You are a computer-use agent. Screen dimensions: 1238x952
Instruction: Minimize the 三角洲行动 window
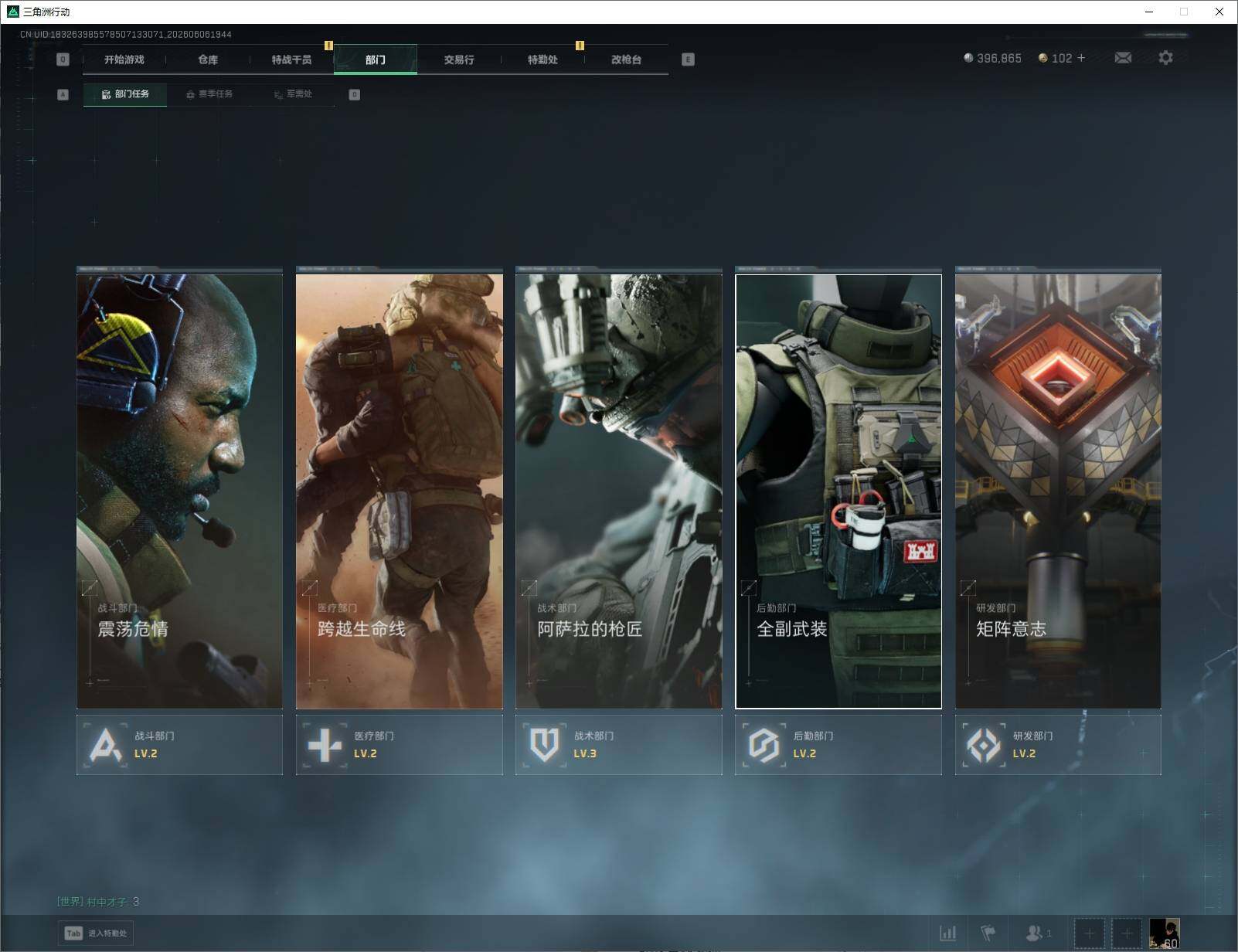(x=1149, y=12)
